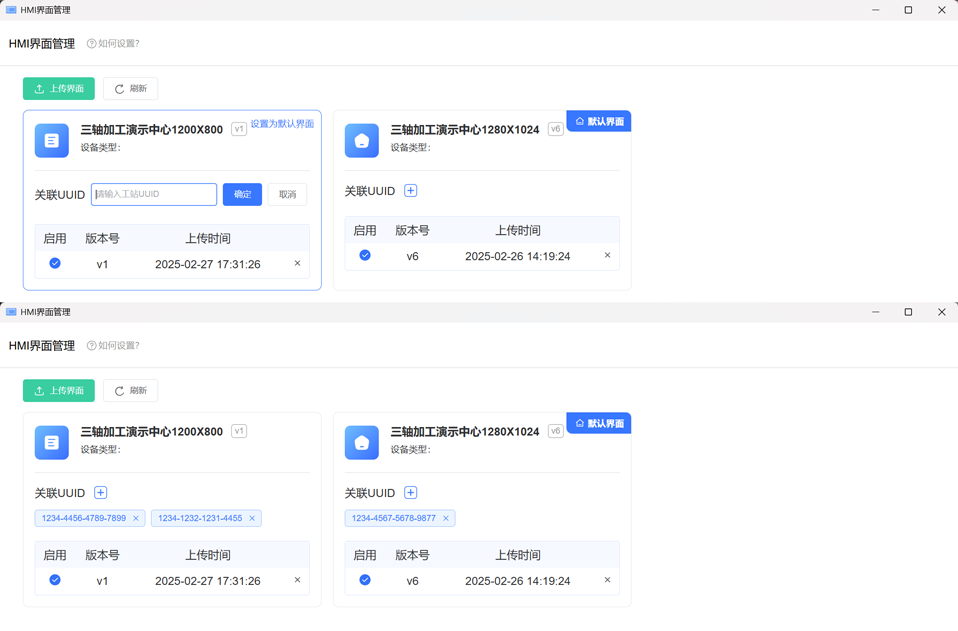This screenshot has width=958, height=631.
Task: Click 取消 to cancel UUID entry
Action: pyautogui.click(x=287, y=194)
